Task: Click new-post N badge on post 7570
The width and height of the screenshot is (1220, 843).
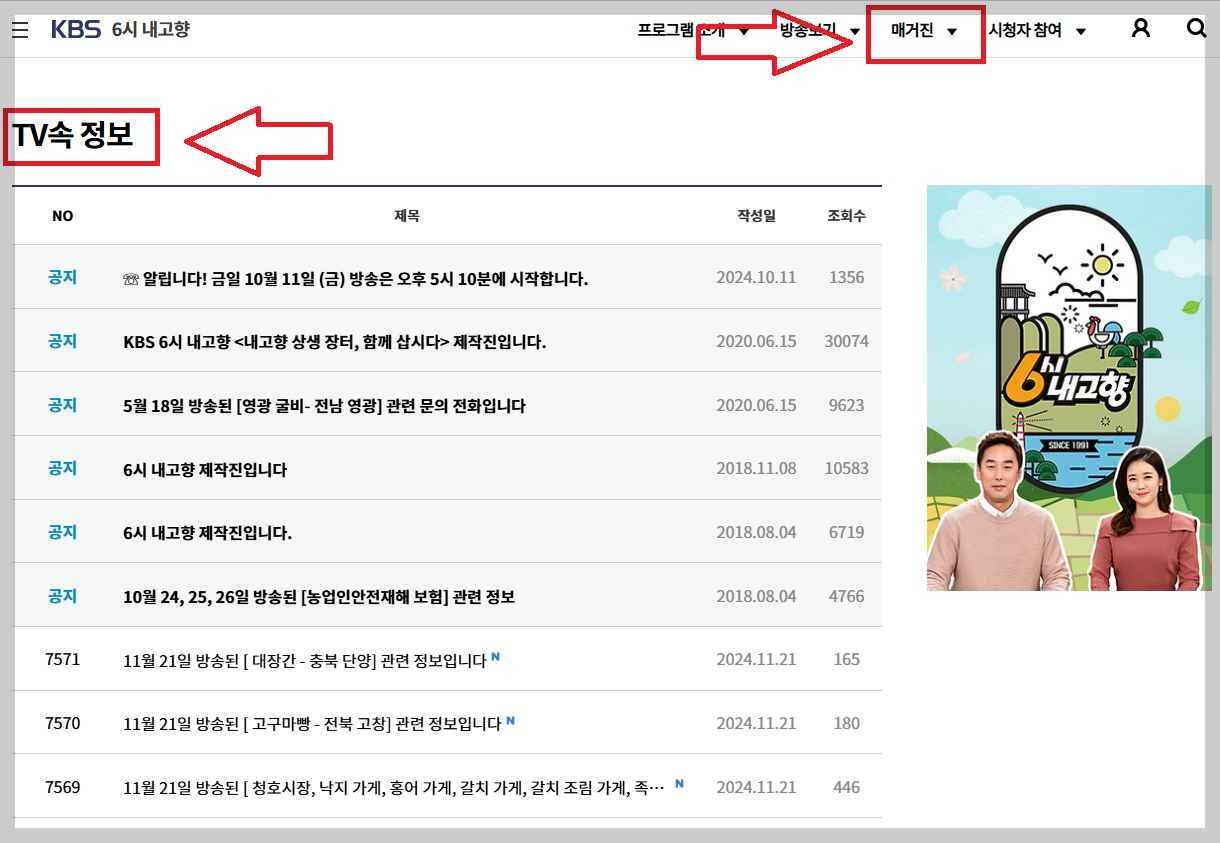Action: (510, 719)
